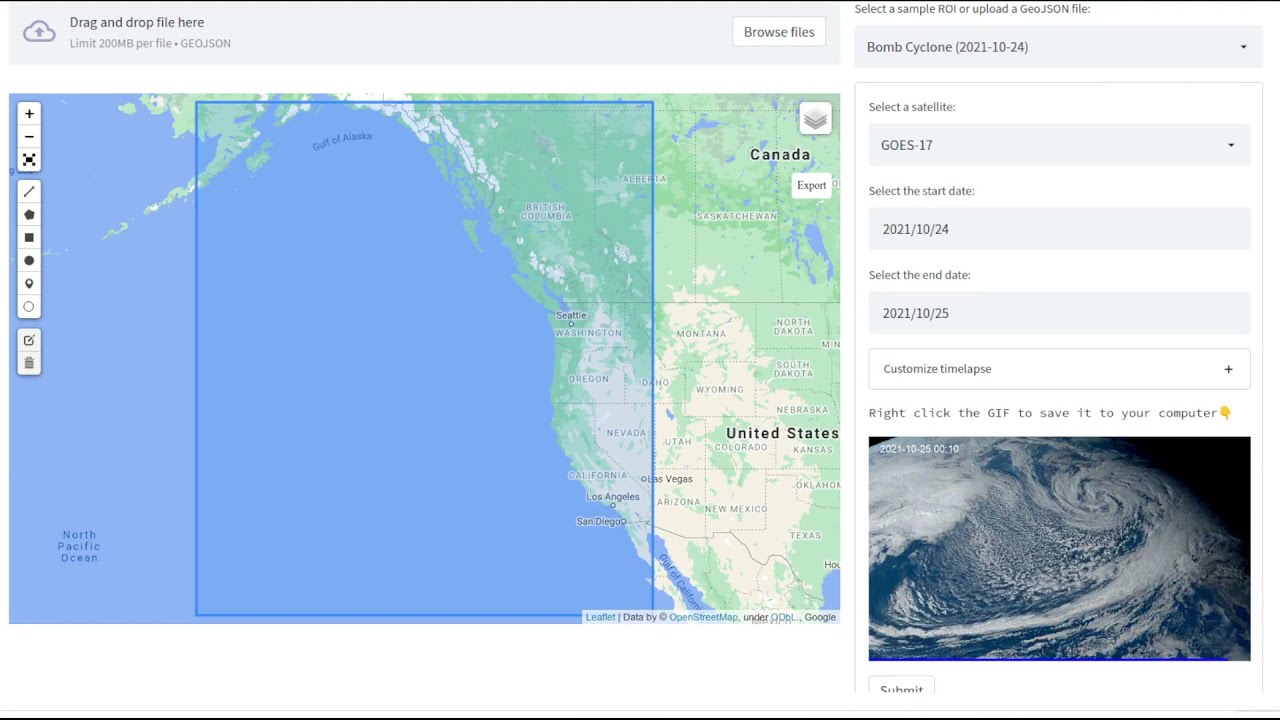The image size is (1280, 720).
Task: Click the MONTANA state label
Action: point(701,334)
